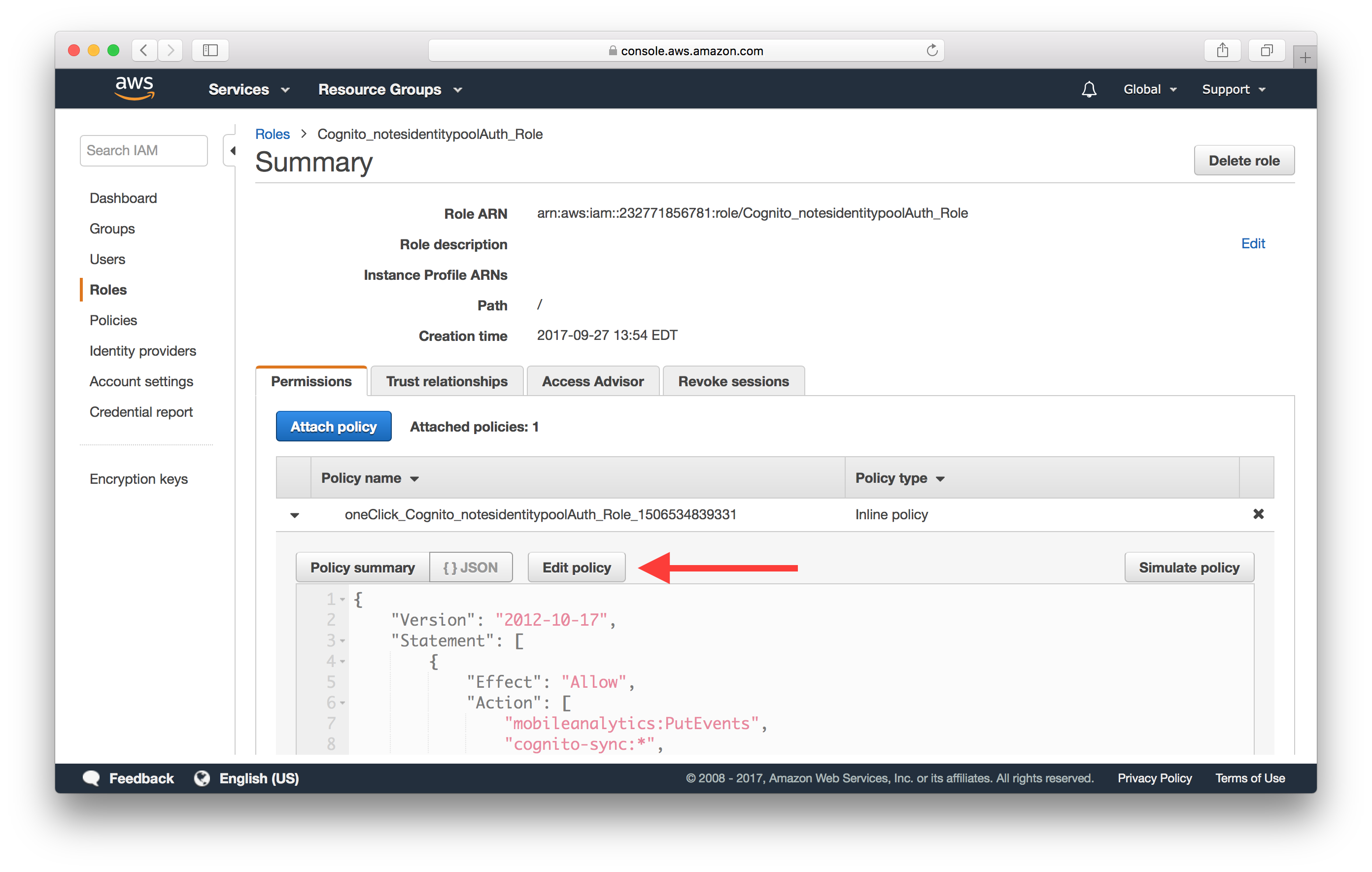Fold JSON line 1 code arrow
Viewport: 1372px width, 872px height.
(x=343, y=599)
